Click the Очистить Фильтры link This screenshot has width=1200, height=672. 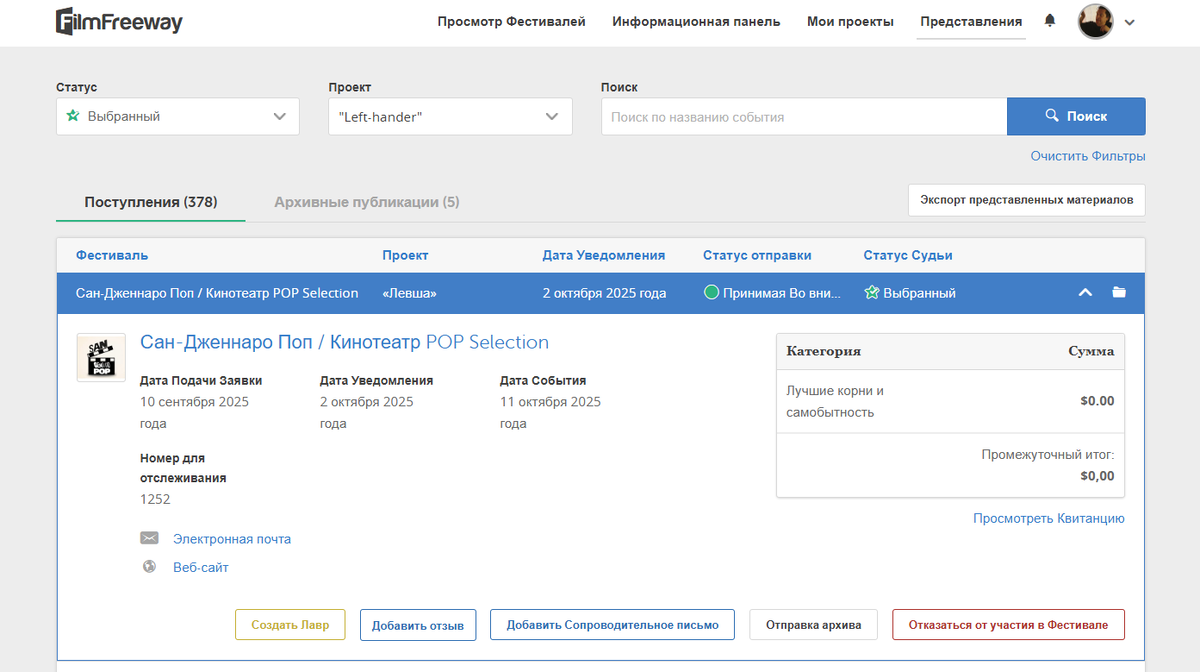tap(1088, 156)
